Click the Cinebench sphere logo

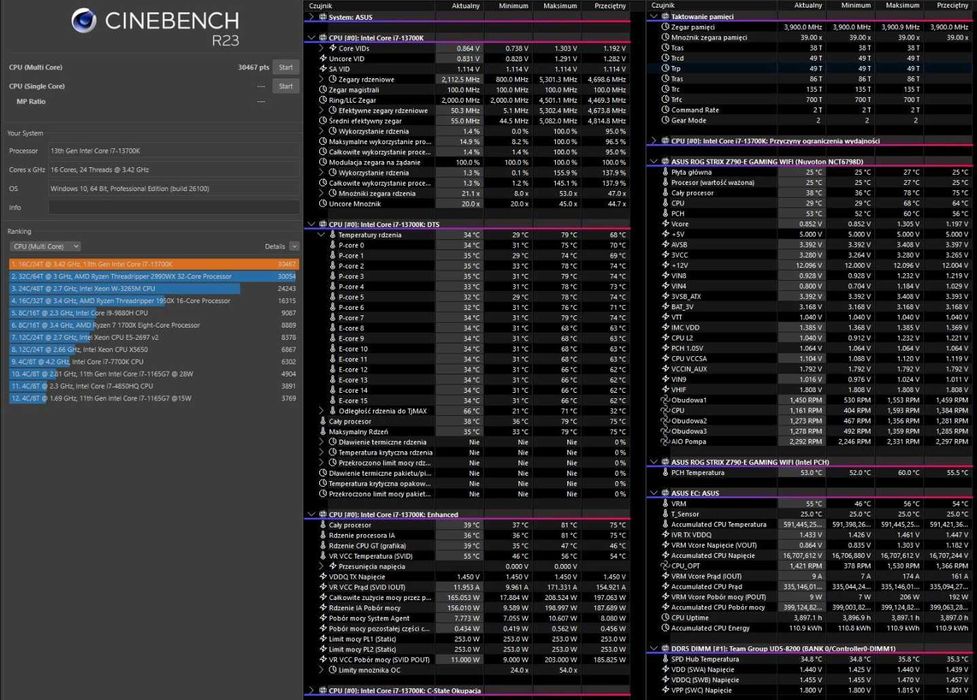coord(83,20)
